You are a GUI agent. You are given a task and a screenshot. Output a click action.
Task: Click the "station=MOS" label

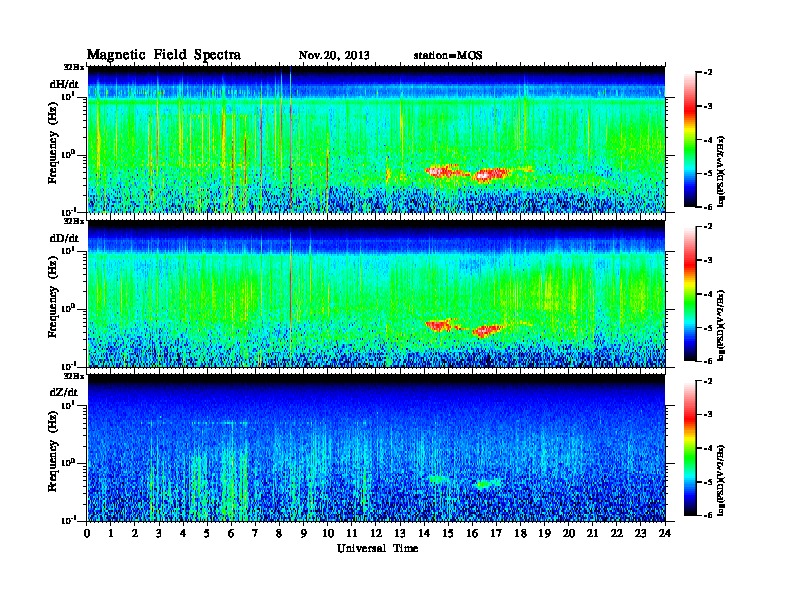tap(448, 56)
